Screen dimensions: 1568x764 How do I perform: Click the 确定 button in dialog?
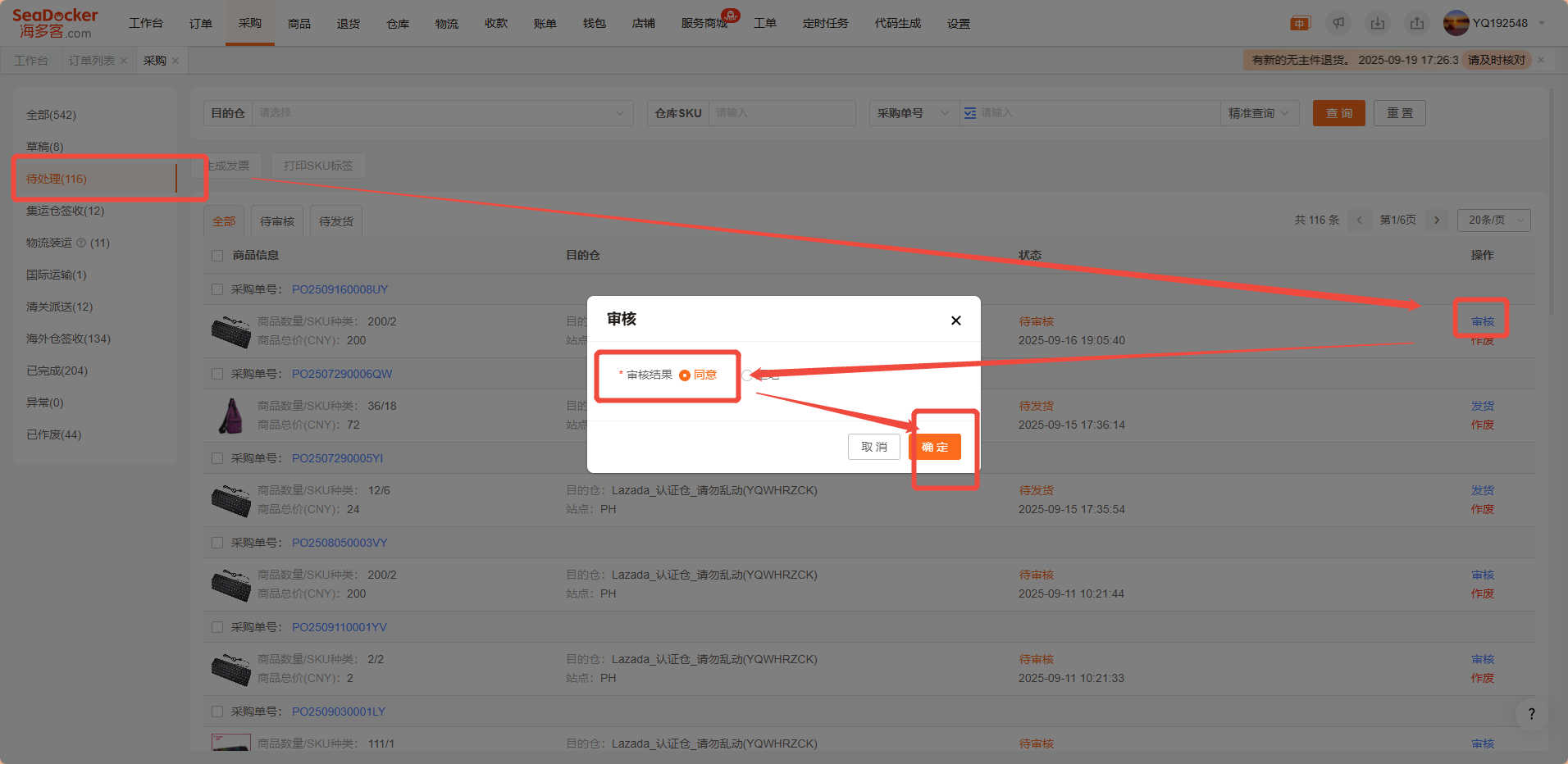point(935,447)
